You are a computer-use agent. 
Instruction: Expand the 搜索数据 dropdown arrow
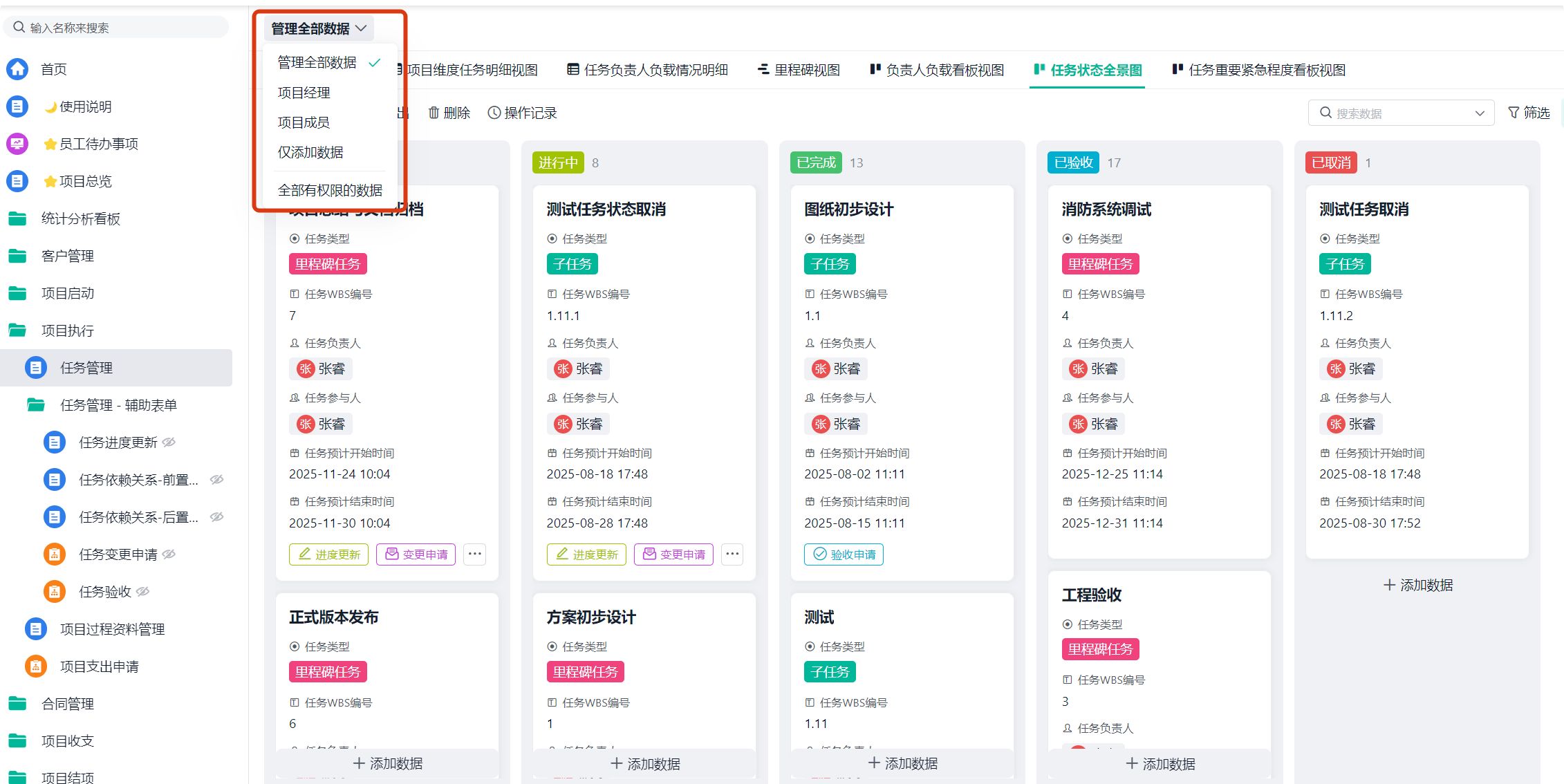1480,113
